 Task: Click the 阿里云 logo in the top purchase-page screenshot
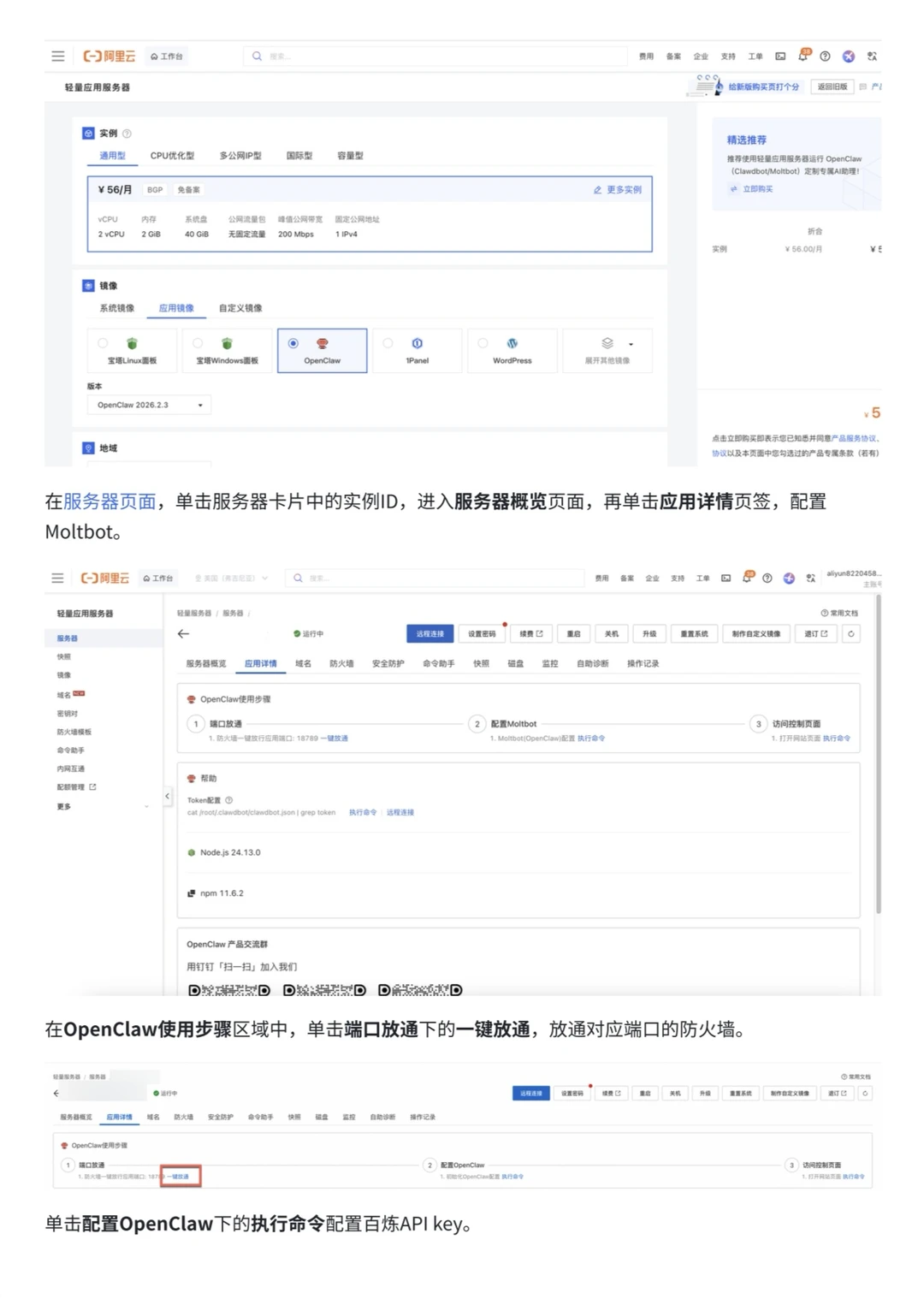click(110, 56)
